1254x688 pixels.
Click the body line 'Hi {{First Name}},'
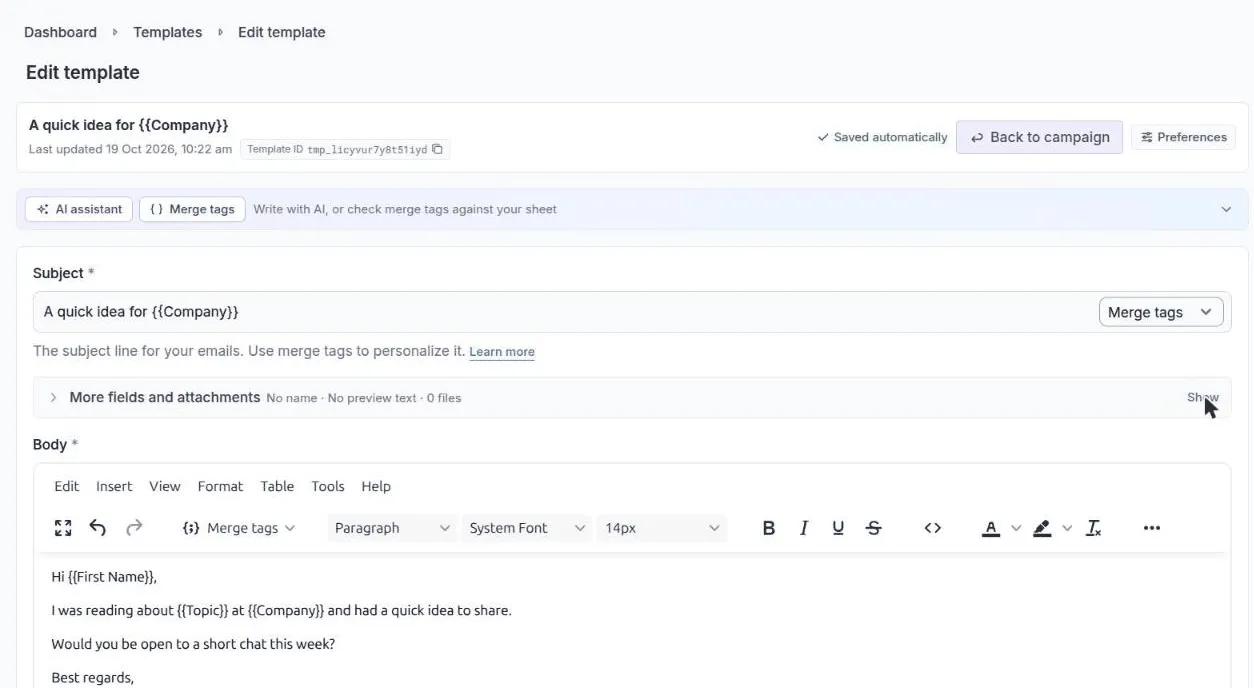pos(104,577)
